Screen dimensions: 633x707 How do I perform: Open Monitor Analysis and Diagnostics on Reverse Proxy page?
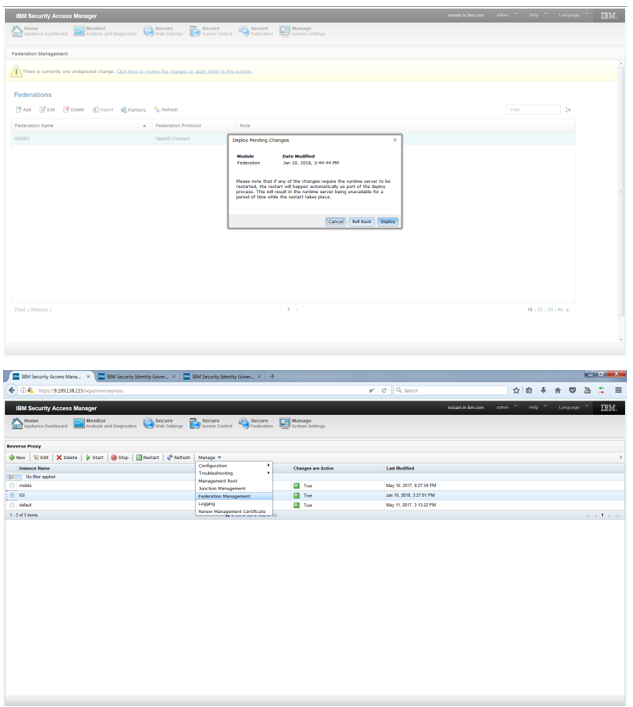click(x=105, y=423)
